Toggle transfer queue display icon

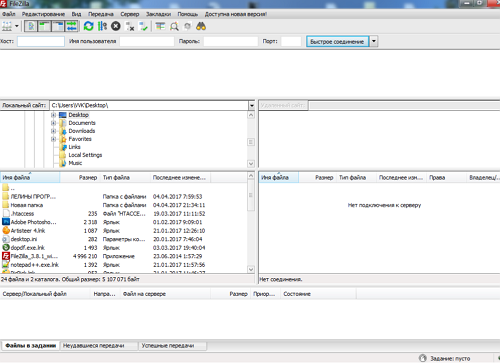[x=71, y=26]
